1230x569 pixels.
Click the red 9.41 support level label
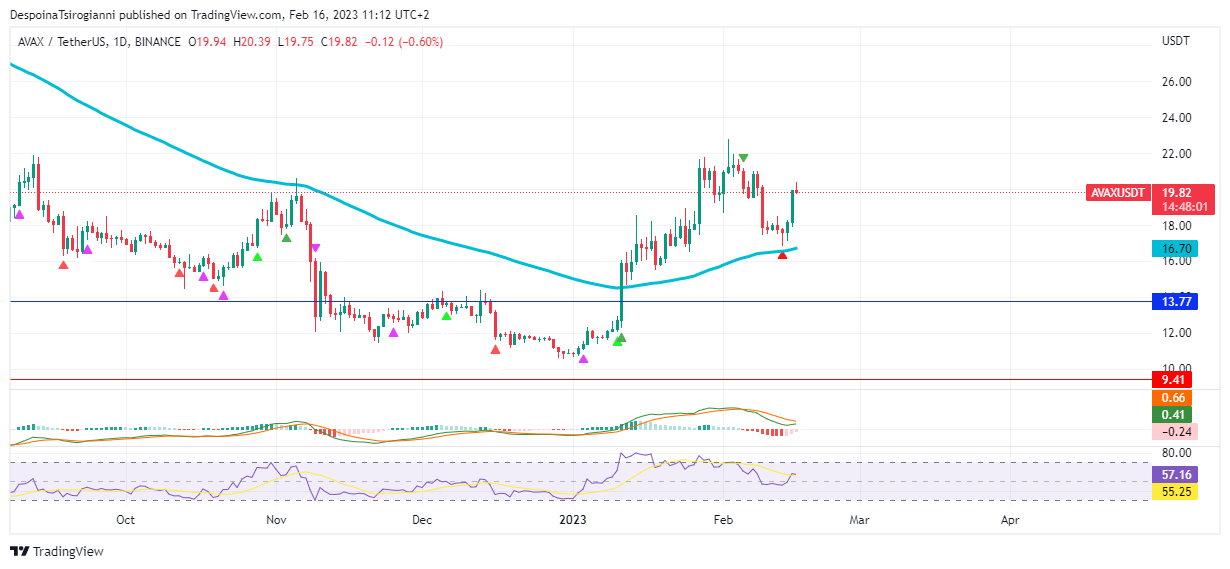pos(1170,380)
